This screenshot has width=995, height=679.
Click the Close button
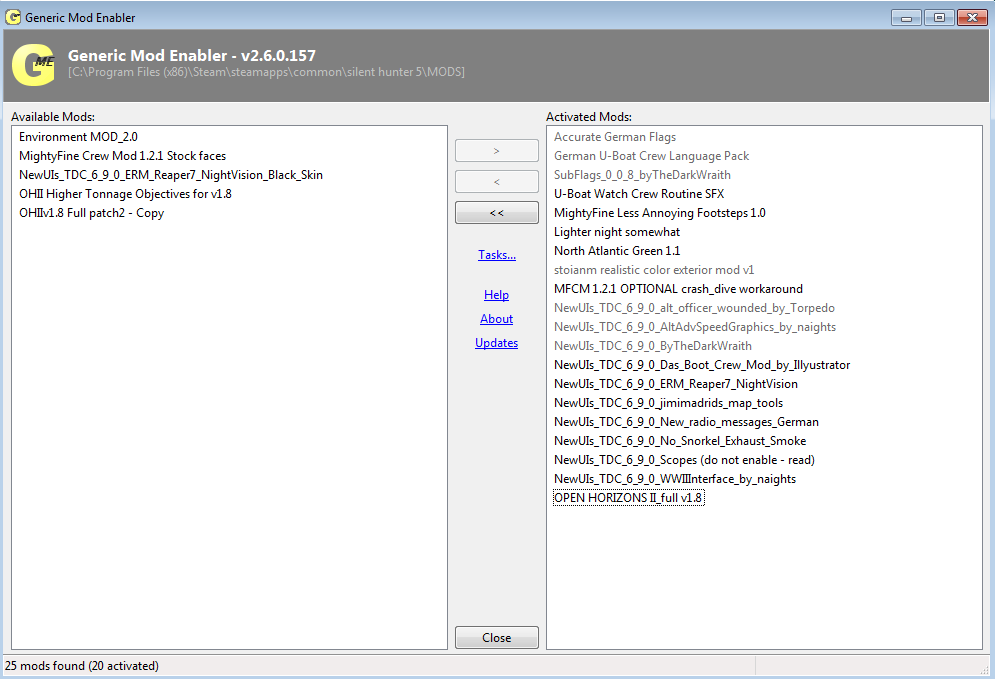[x=497, y=638]
